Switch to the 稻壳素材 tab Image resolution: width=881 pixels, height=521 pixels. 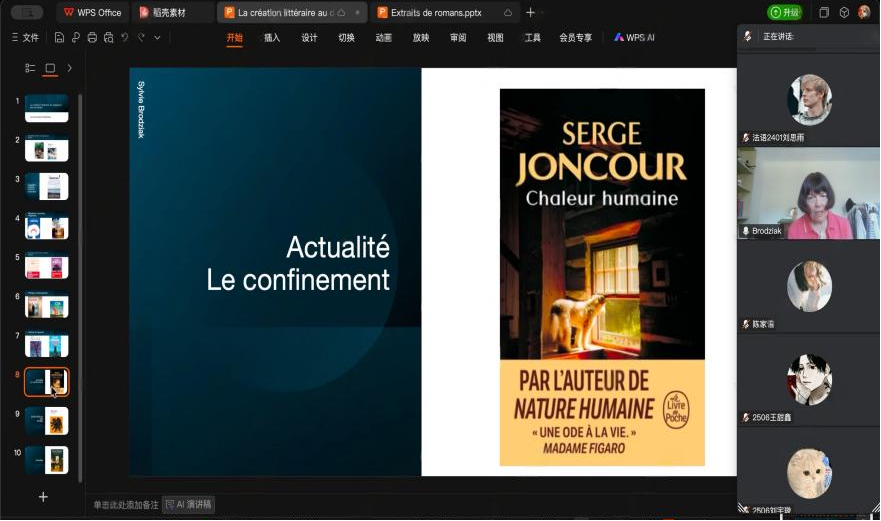coord(173,12)
